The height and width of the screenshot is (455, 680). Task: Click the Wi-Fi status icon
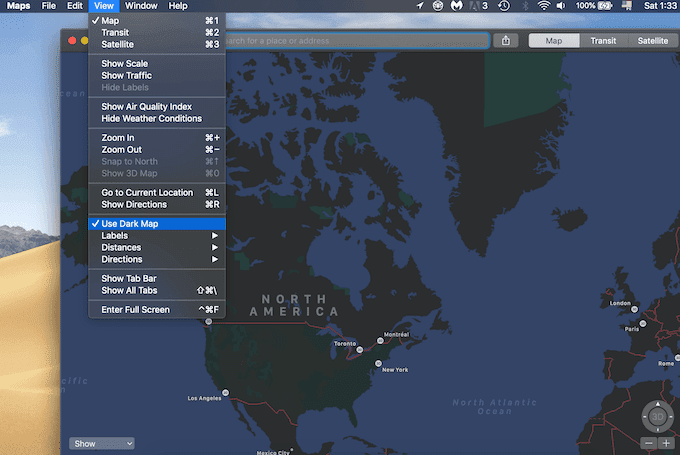click(543, 6)
